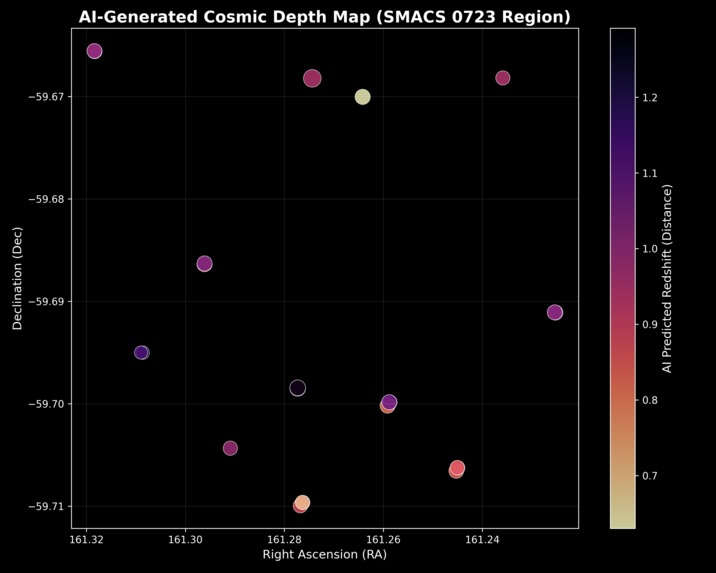This screenshot has height=573, width=716.
Task: Click the −59.67 declination tick label
Action: 47,97
